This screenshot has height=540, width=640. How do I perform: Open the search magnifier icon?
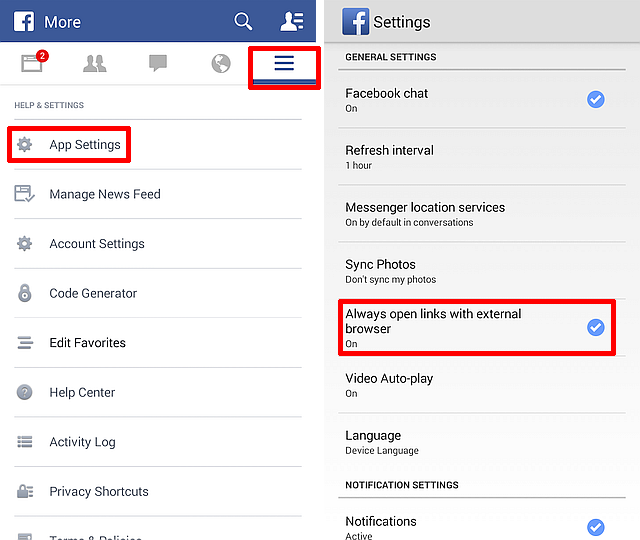click(x=243, y=21)
